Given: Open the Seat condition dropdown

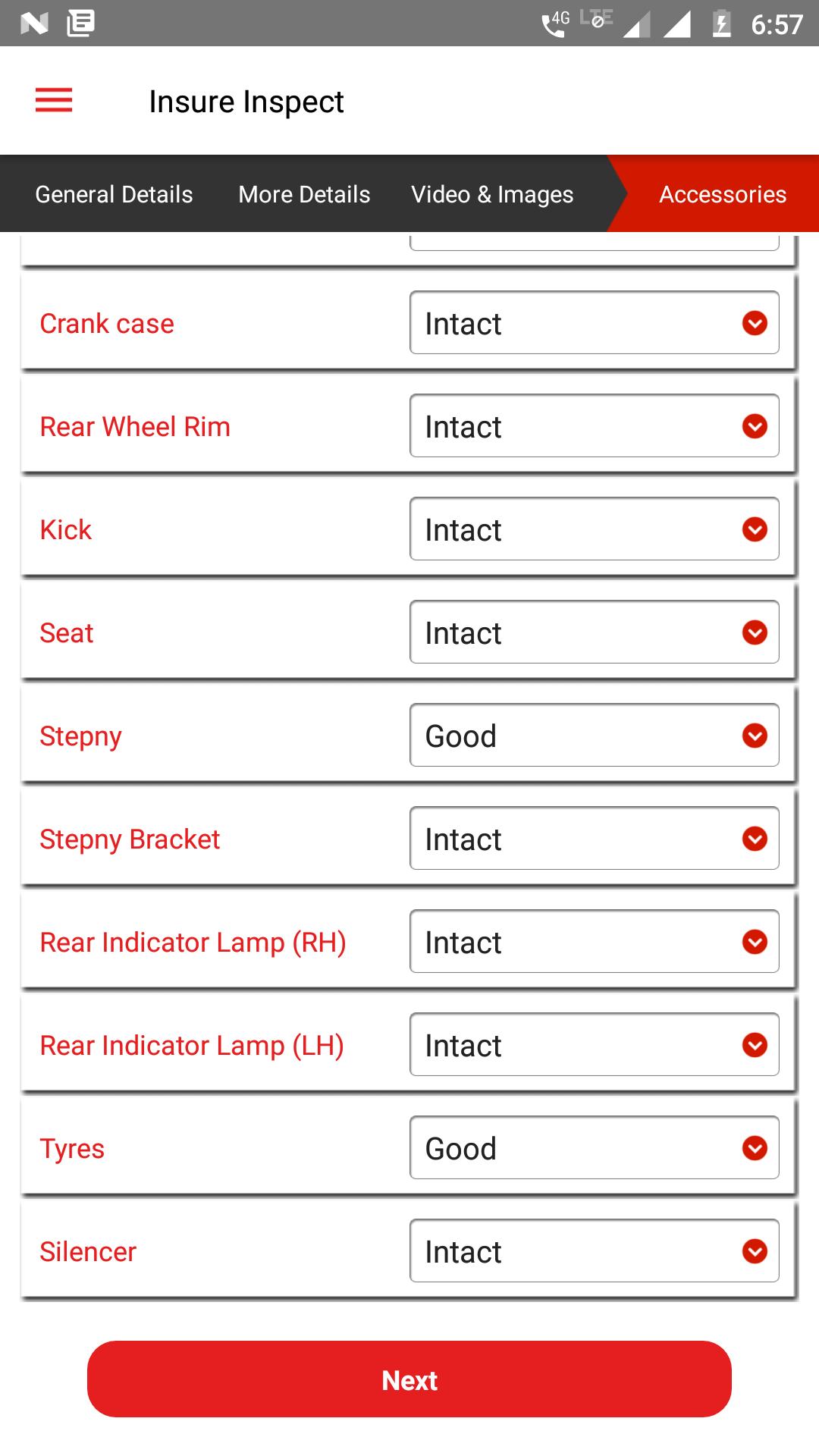Looking at the screenshot, I should [x=594, y=632].
